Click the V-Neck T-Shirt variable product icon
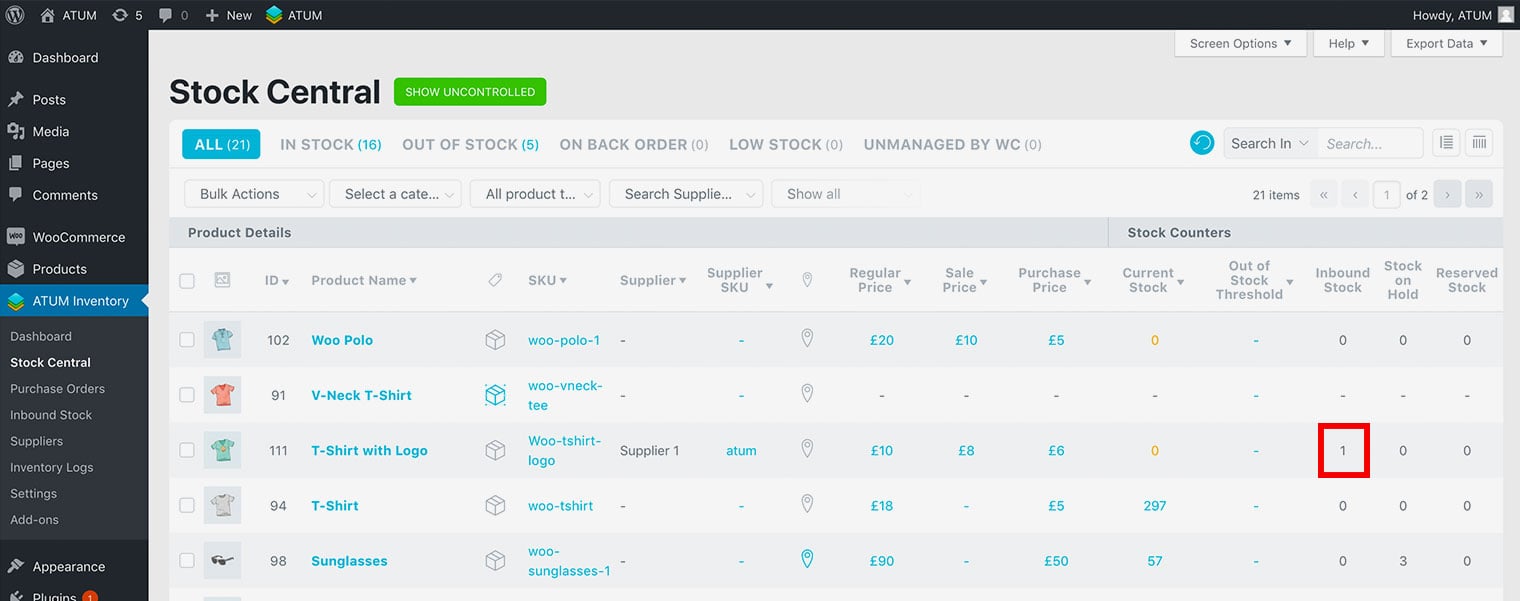Screen dimensions: 1520x601 495,395
